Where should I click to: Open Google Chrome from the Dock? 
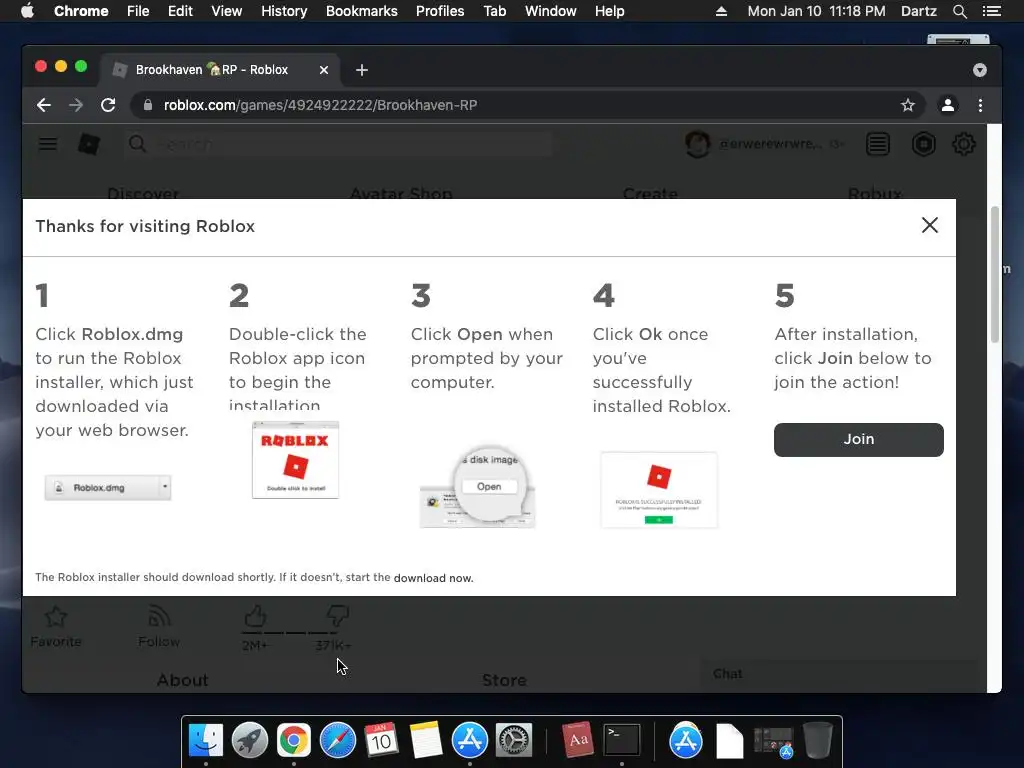[x=294, y=741]
